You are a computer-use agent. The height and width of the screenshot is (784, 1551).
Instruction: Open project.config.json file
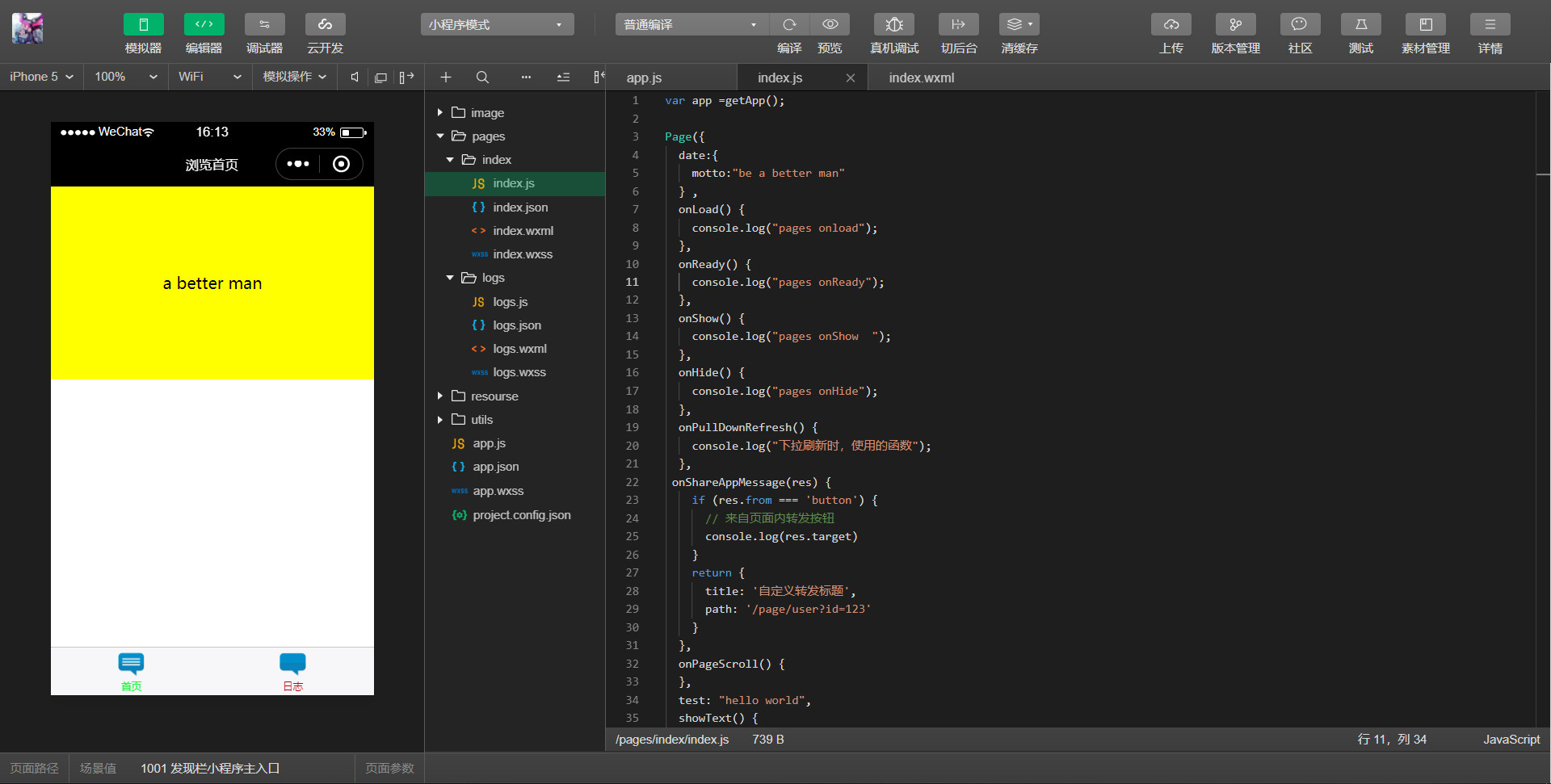pos(521,515)
